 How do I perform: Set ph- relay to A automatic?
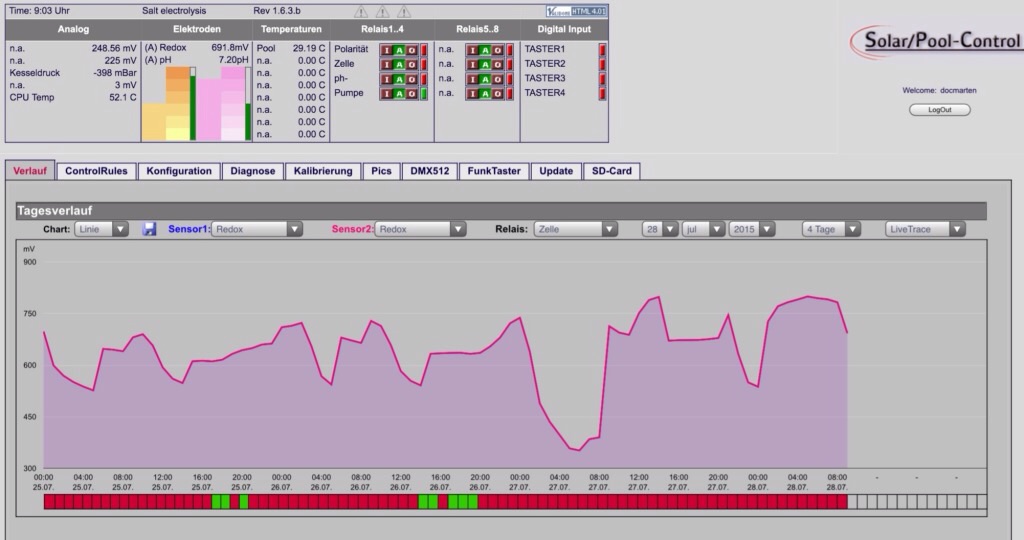(x=399, y=80)
